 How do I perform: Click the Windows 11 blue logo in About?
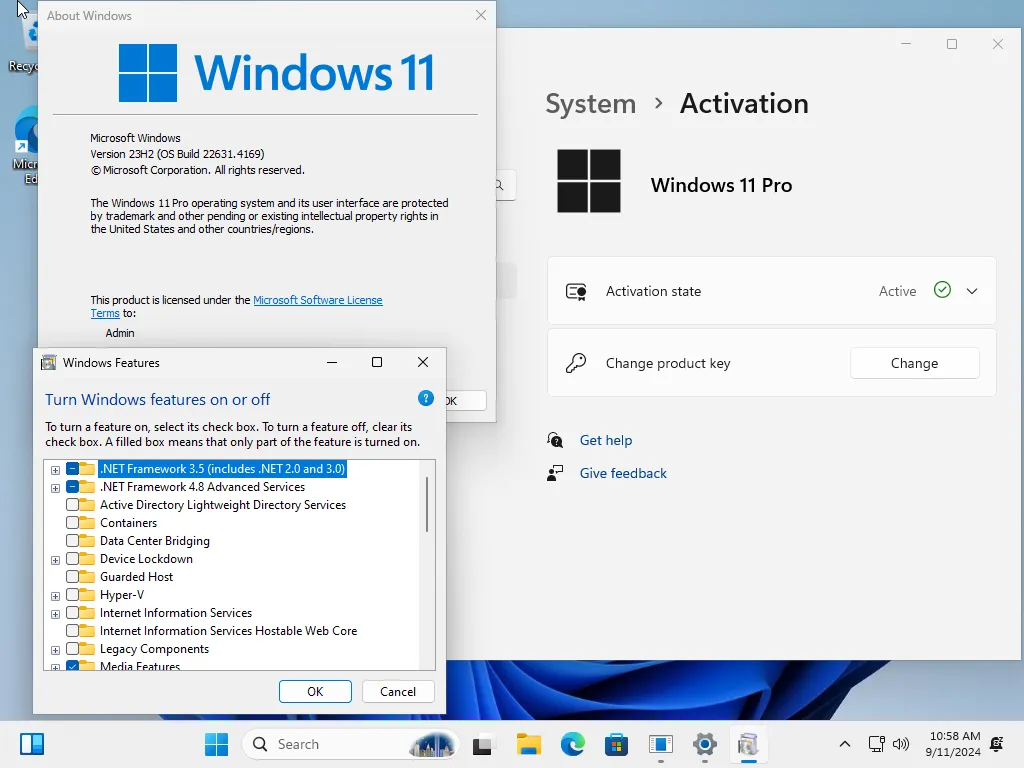point(148,72)
